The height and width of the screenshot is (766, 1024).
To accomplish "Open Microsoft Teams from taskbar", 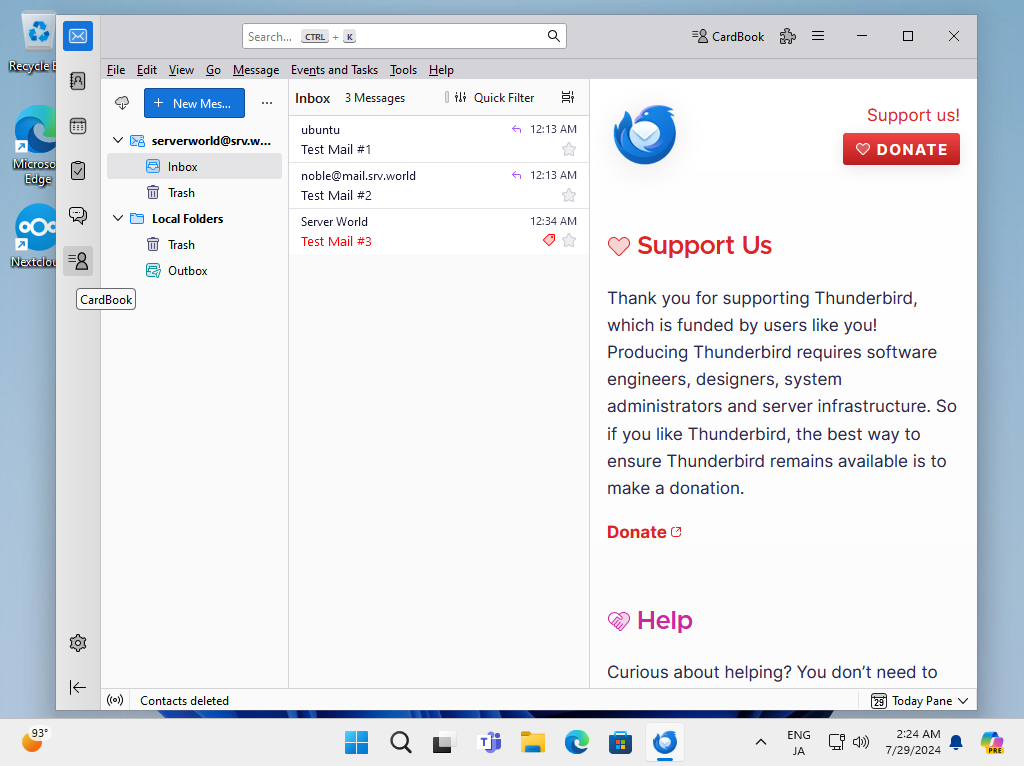I will point(489,742).
